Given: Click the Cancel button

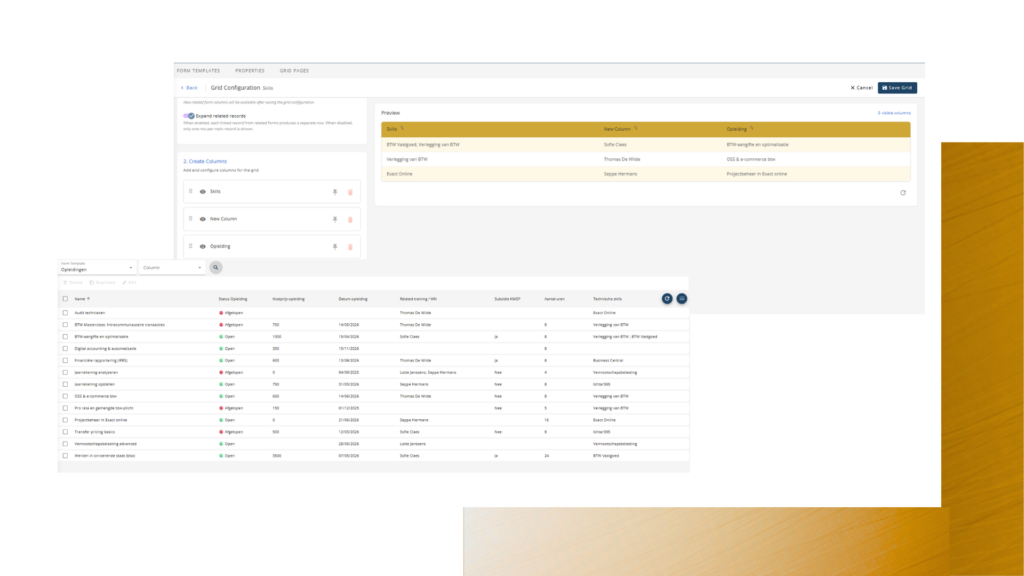Looking at the screenshot, I should tap(861, 88).
